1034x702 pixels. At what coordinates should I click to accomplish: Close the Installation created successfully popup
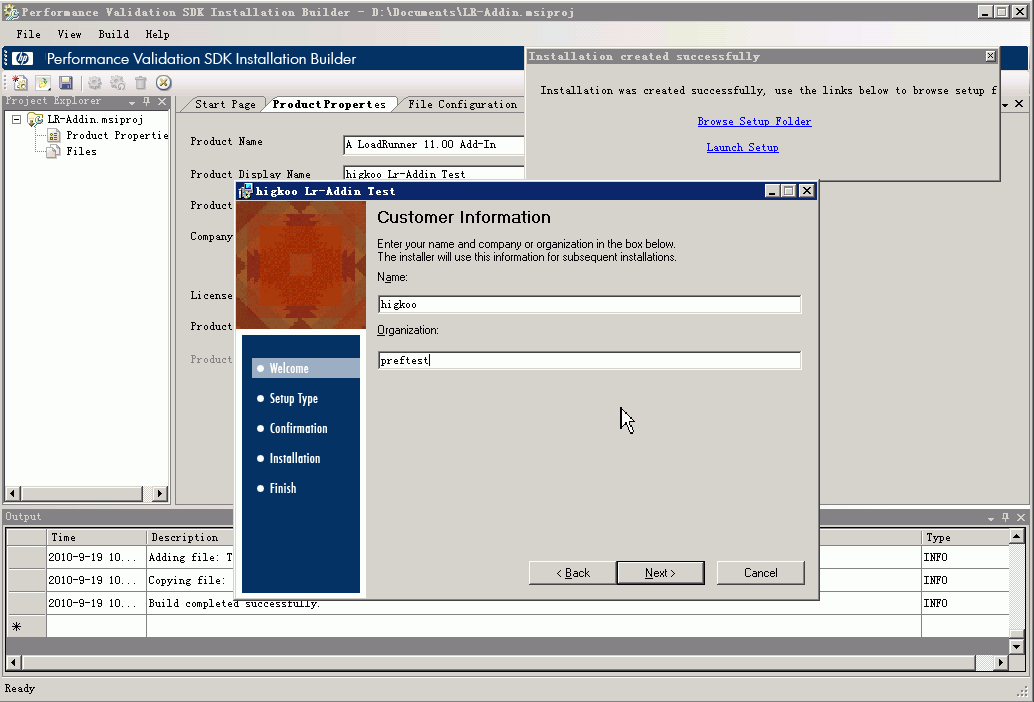(990, 56)
